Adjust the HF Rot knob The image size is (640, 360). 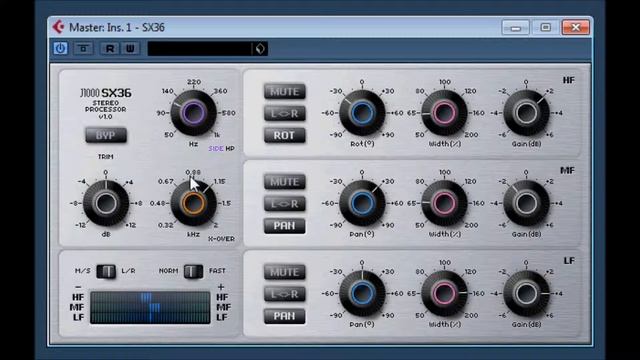point(362,113)
